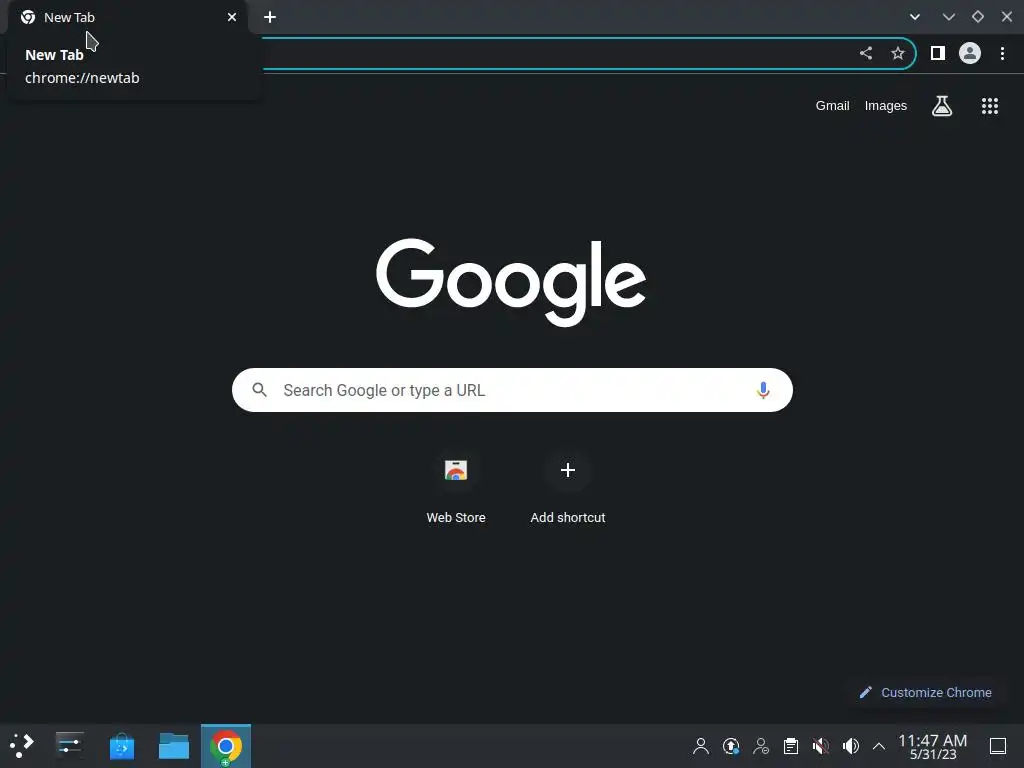Bookmark this tab with the star icon
This screenshot has width=1024, height=768.
898,54
